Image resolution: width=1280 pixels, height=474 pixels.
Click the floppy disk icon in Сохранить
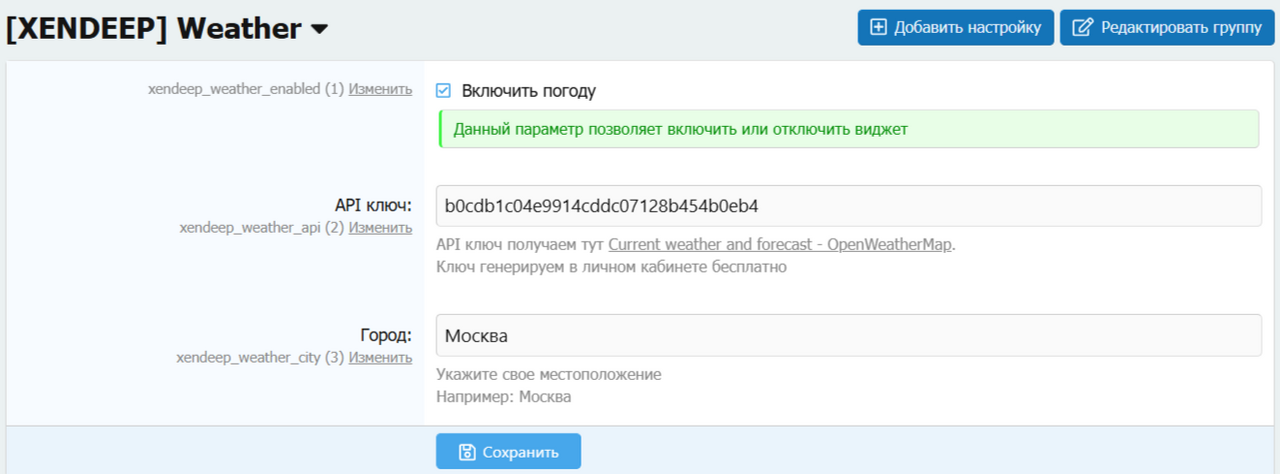[x=466, y=452]
